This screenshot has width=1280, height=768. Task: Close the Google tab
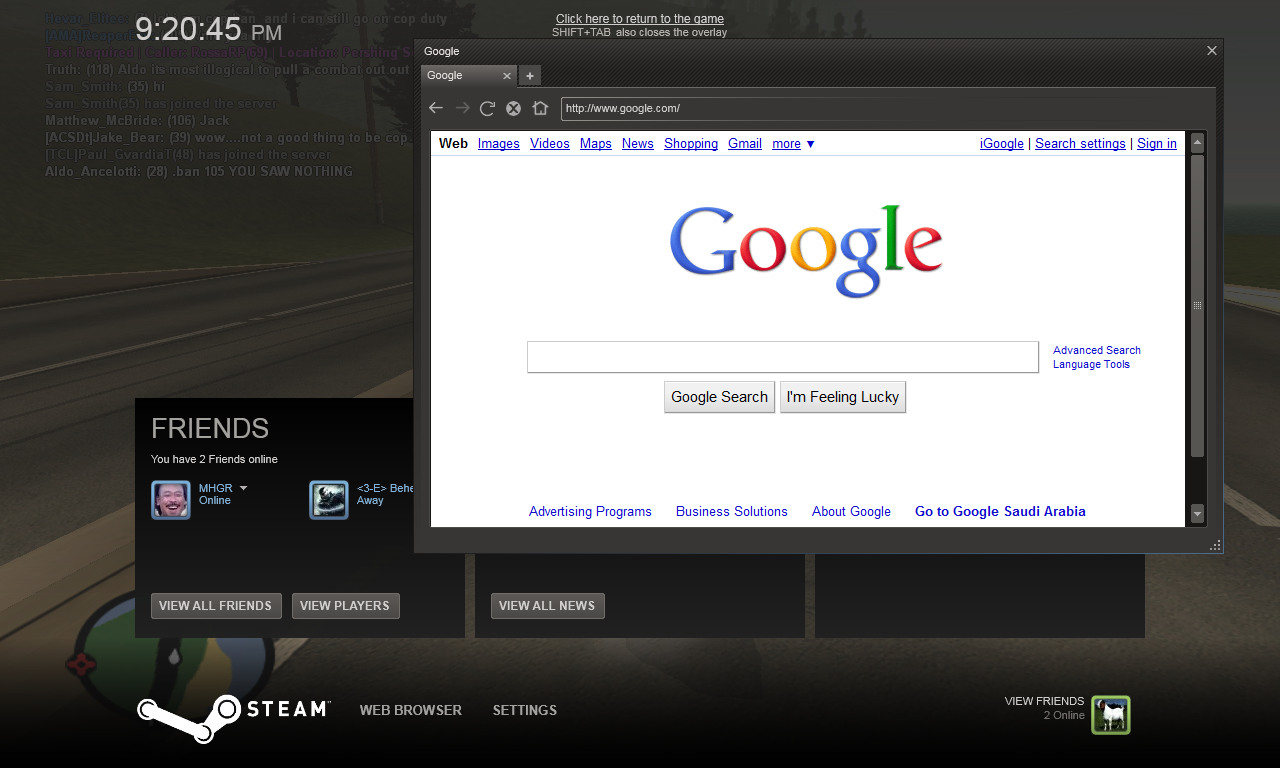click(506, 75)
